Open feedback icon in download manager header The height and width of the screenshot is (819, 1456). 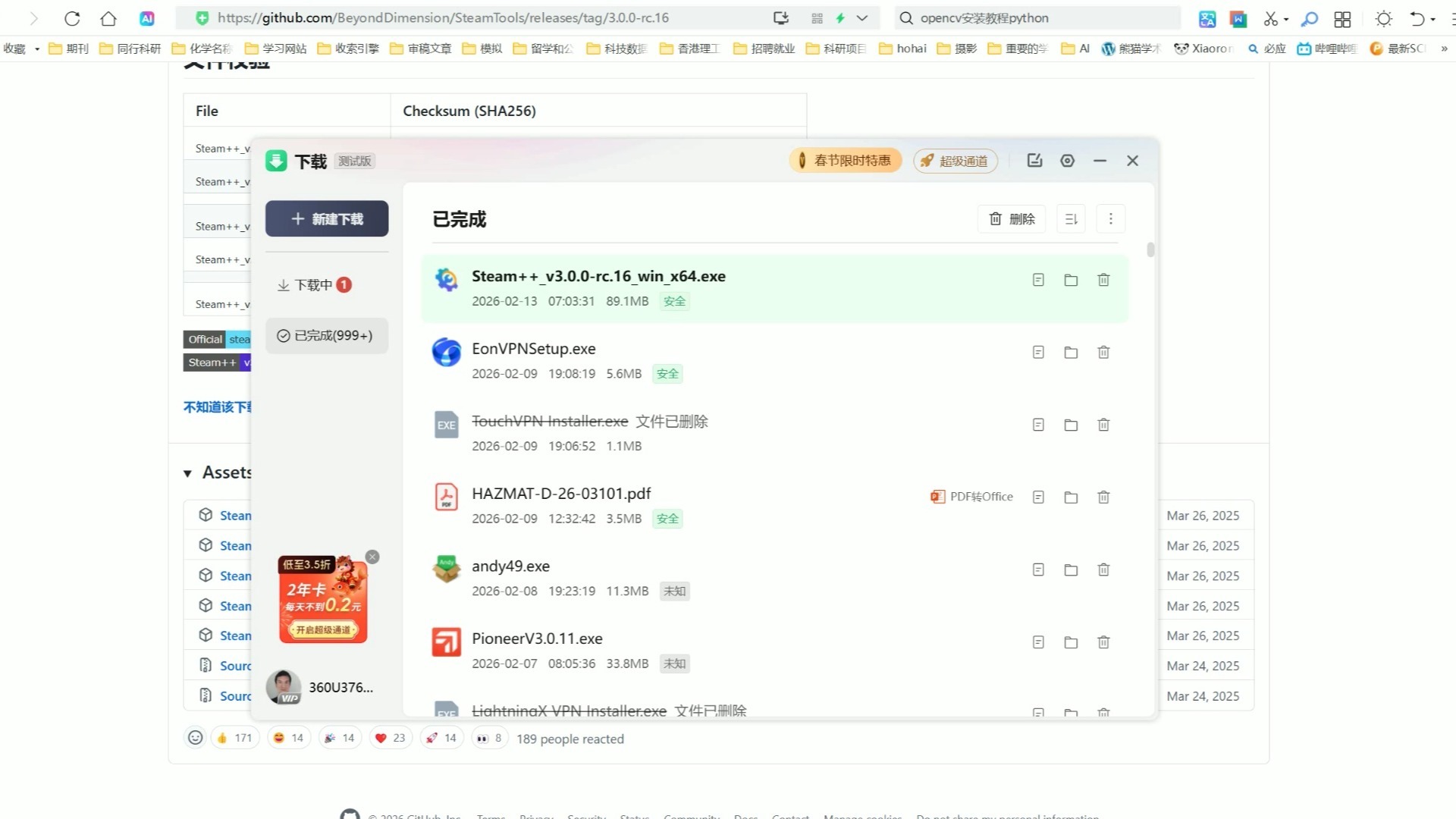point(1034,161)
